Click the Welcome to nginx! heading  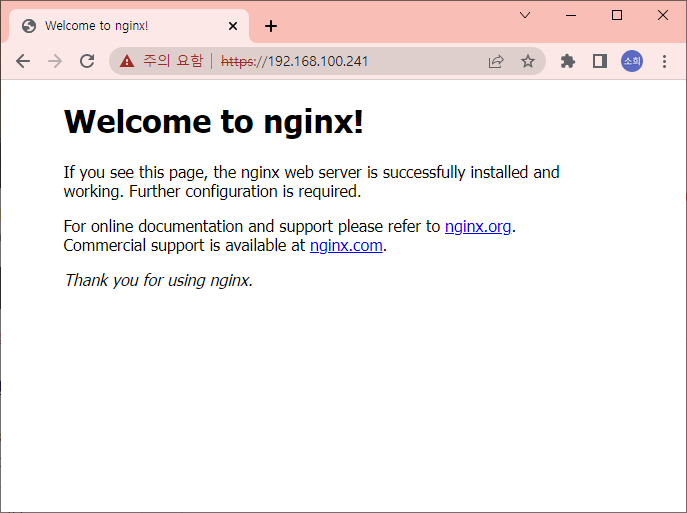click(214, 121)
